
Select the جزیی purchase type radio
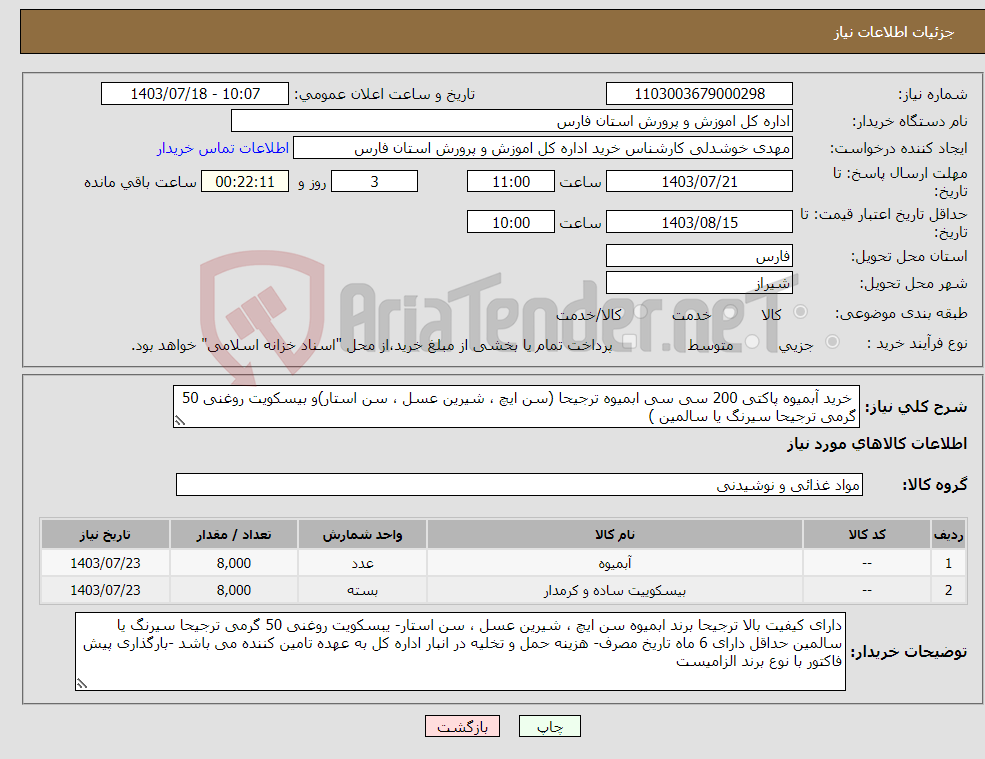(x=832, y=342)
